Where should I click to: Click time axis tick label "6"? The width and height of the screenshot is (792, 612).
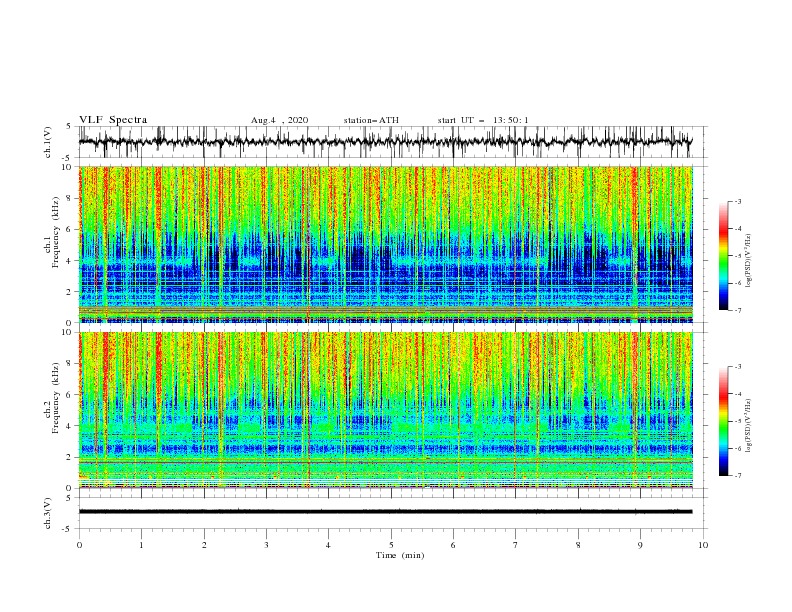click(x=453, y=545)
